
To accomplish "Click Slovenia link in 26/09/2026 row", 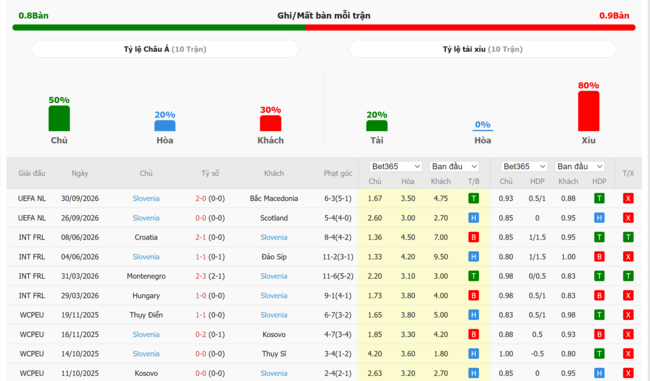I will coord(146,218).
